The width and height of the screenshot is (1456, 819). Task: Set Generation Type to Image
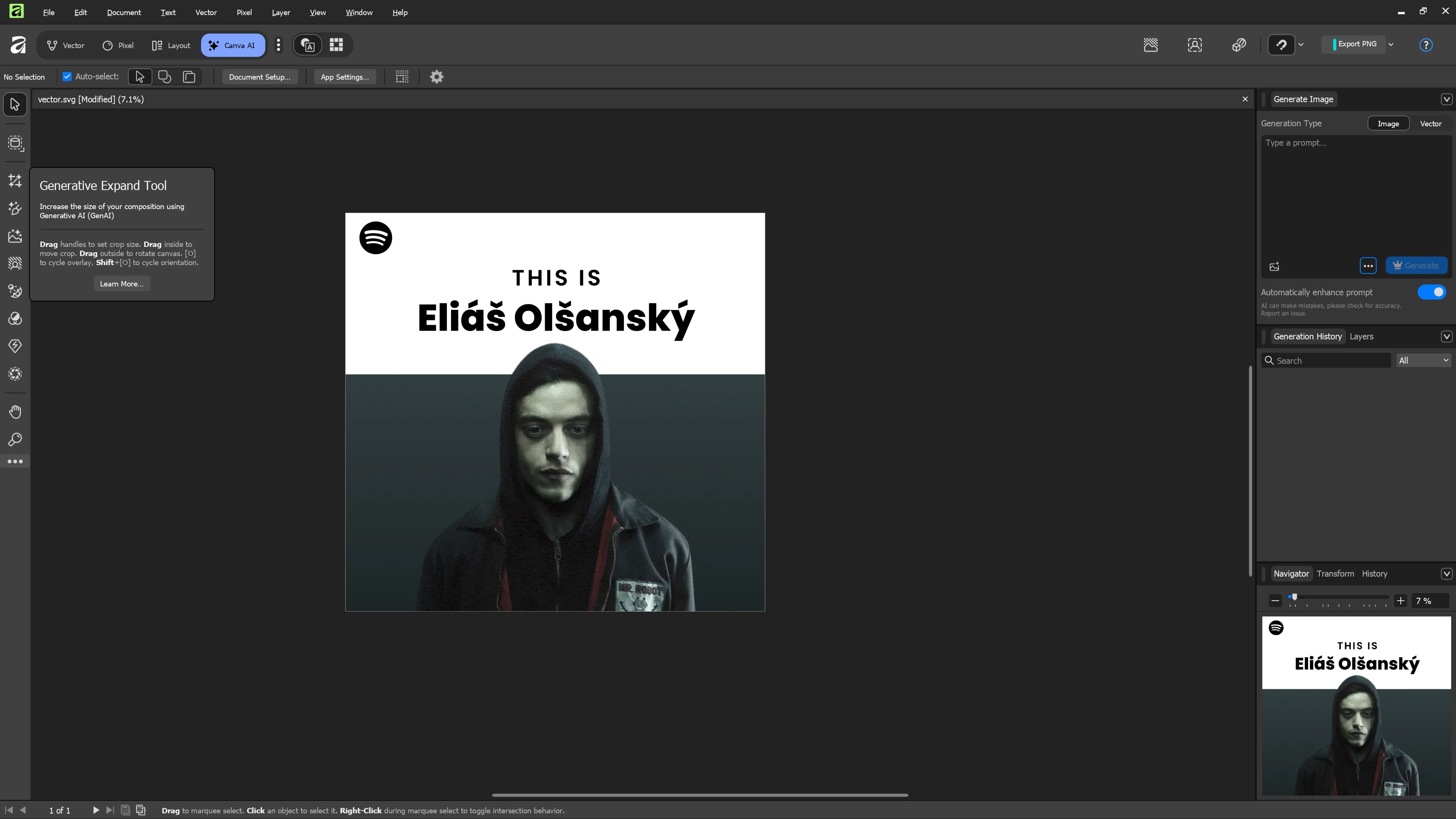[x=1388, y=123]
